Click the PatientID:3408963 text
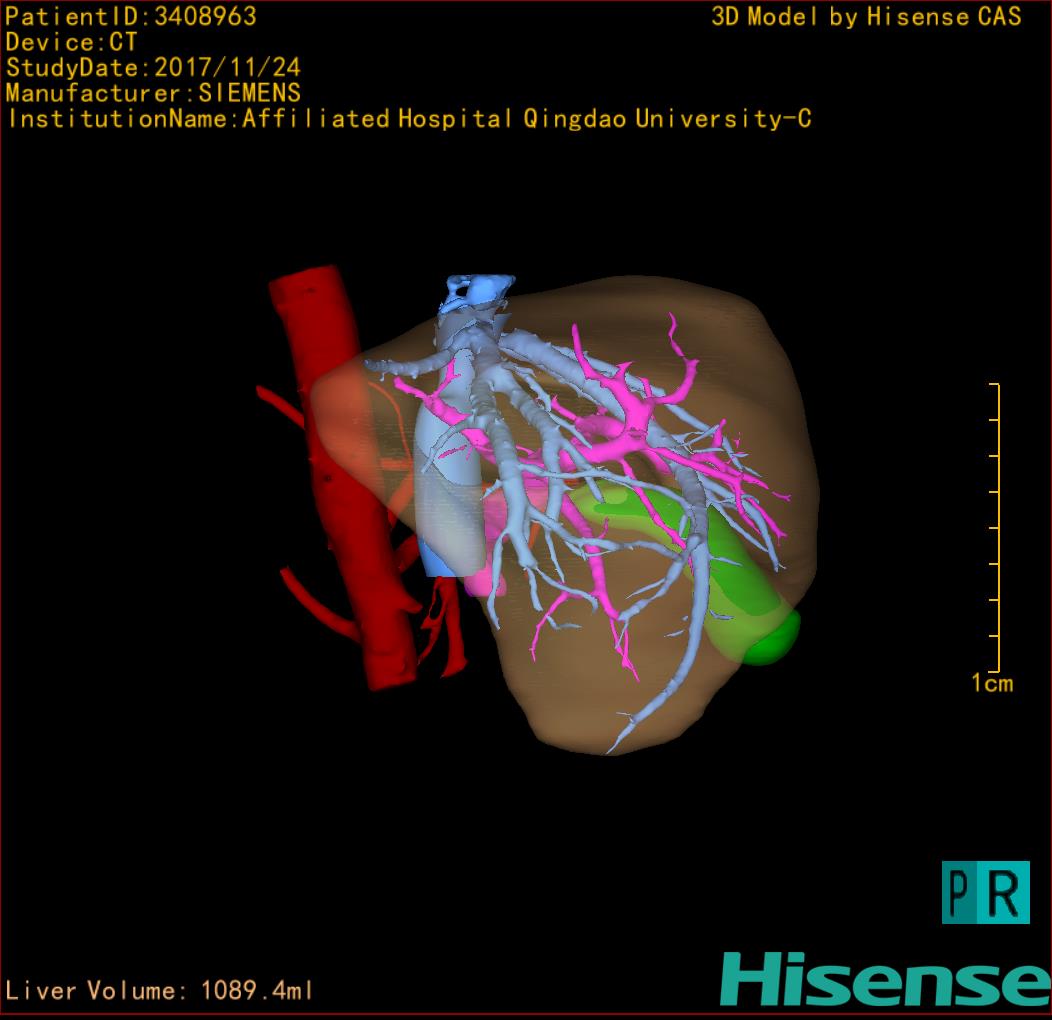 click(131, 16)
